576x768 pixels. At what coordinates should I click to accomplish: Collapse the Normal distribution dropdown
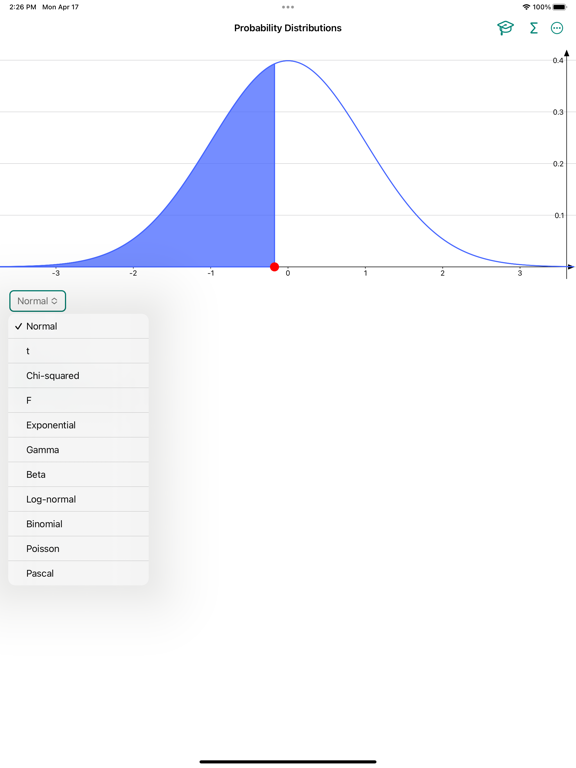point(38,301)
